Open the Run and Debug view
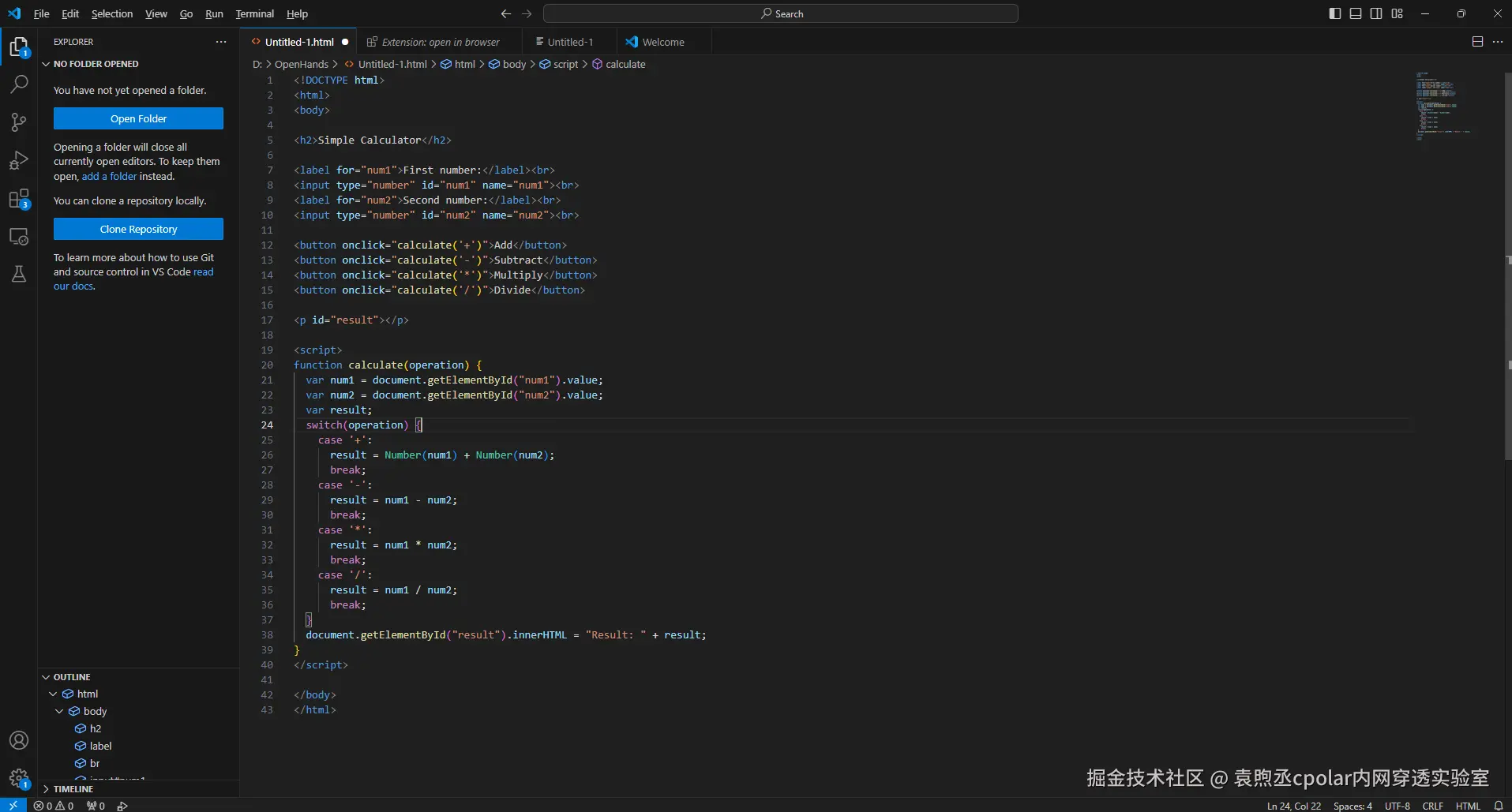Image resolution: width=1512 pixels, height=812 pixels. pyautogui.click(x=19, y=160)
